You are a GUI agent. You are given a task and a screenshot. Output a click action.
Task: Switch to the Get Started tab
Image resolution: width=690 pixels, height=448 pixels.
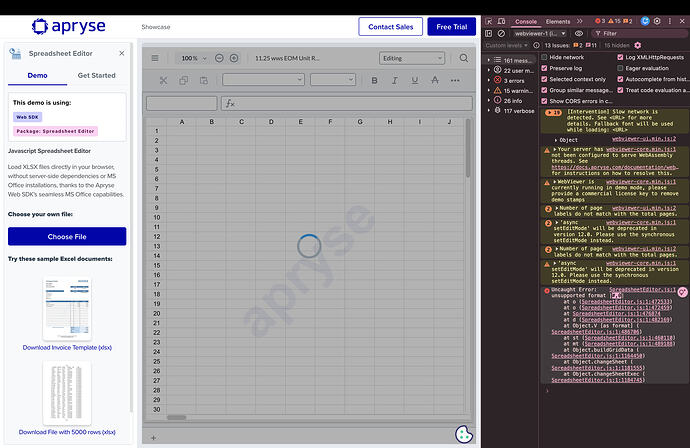96,76
